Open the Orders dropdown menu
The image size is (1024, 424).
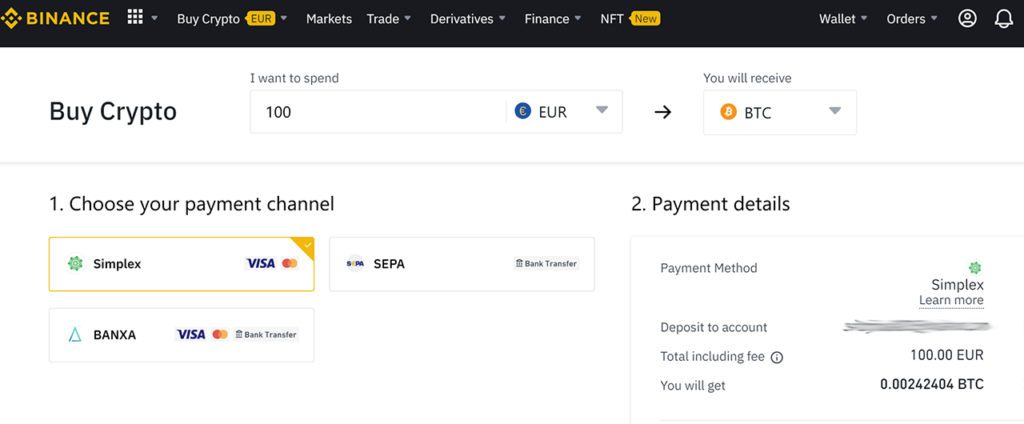click(x=911, y=19)
